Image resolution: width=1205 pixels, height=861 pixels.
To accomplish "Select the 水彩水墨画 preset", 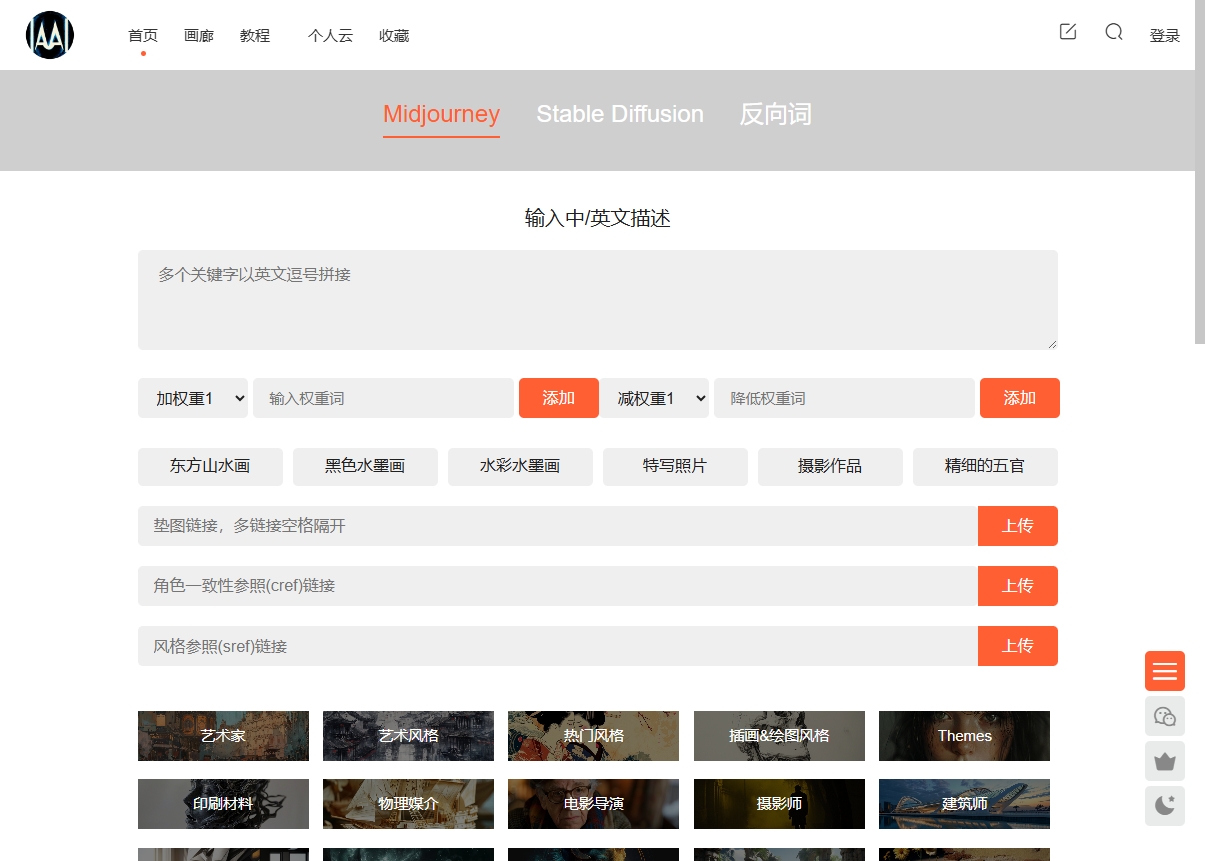I will point(520,467).
